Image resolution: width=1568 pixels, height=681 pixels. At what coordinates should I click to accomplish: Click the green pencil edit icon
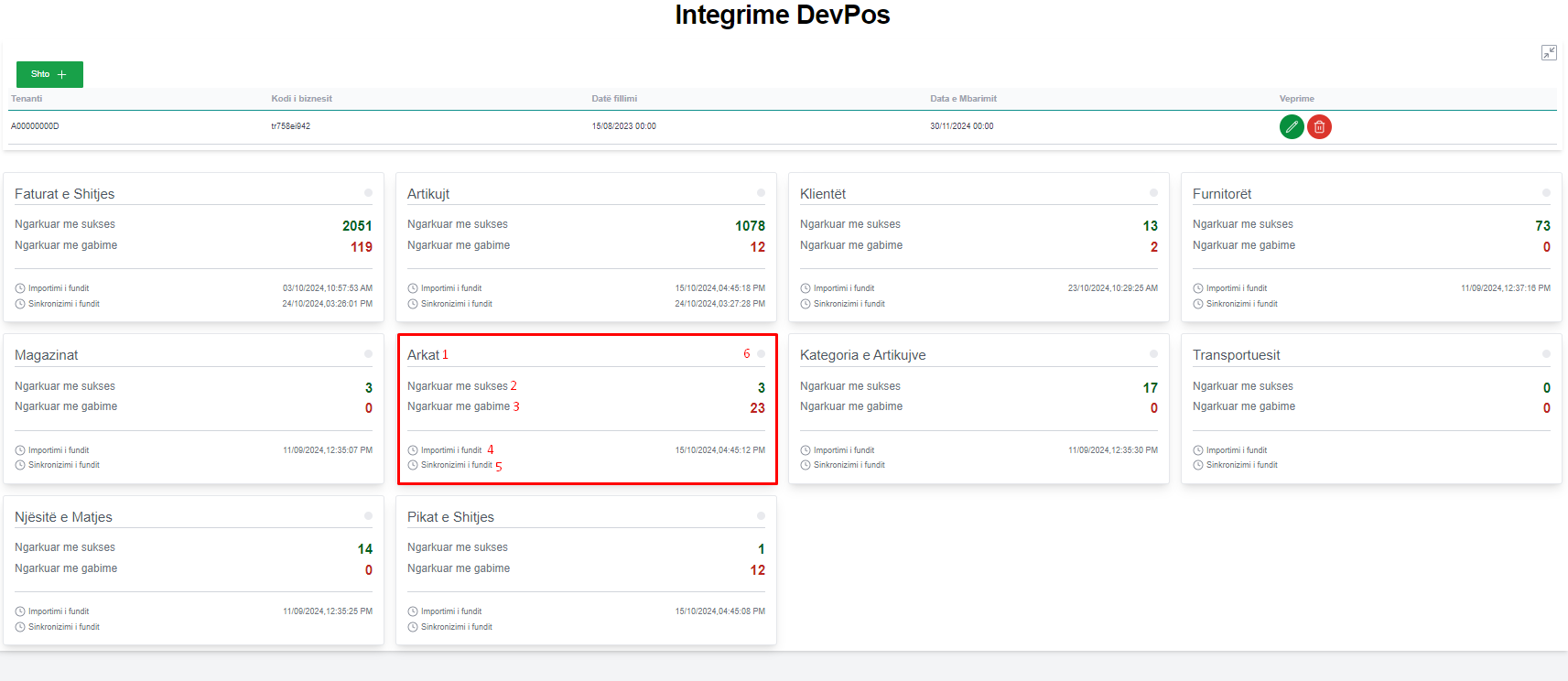tap(1292, 127)
